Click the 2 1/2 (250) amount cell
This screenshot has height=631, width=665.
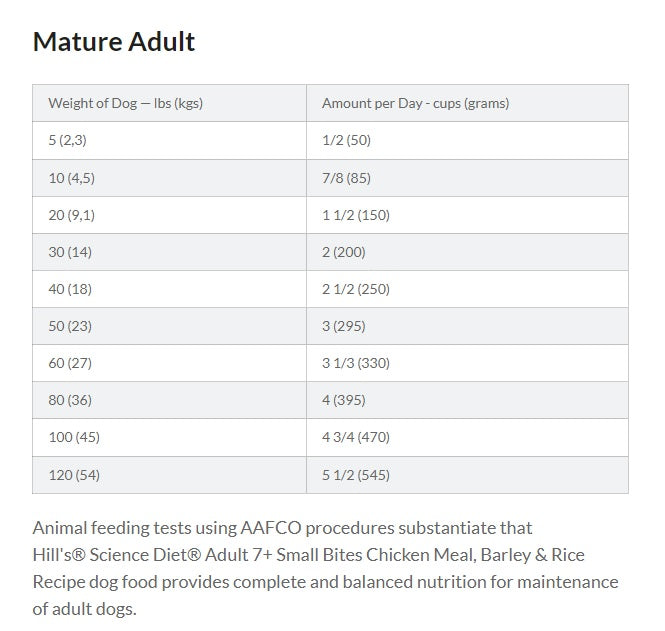[x=467, y=289]
